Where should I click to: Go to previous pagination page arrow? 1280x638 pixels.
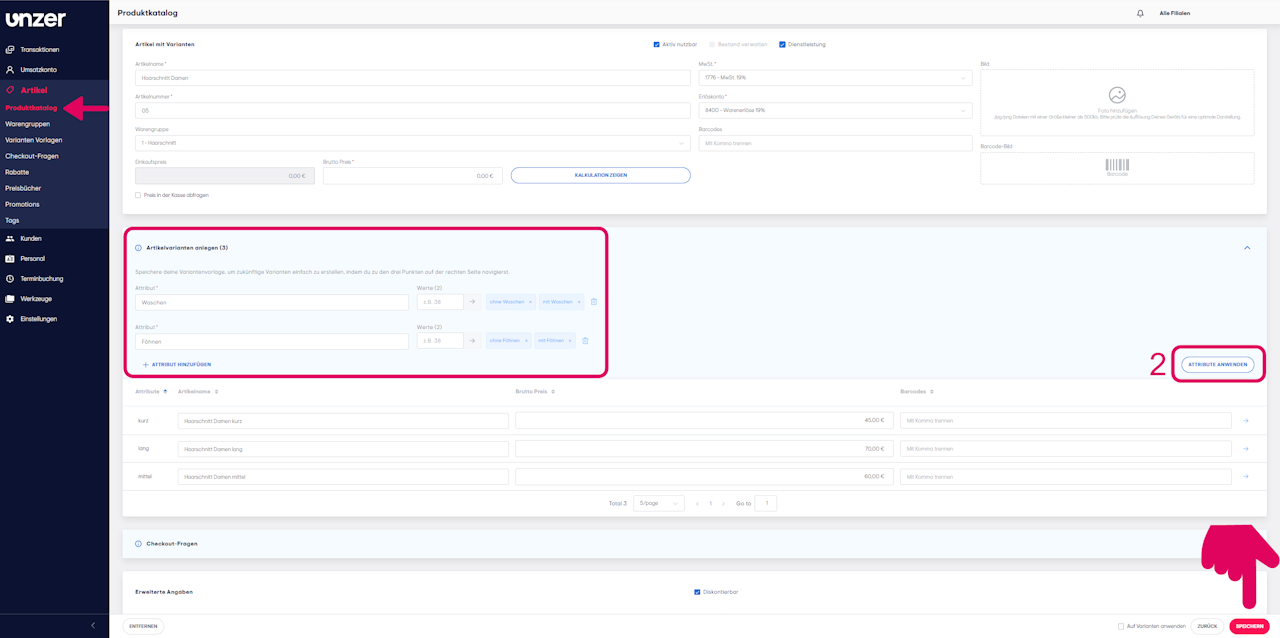[697, 503]
